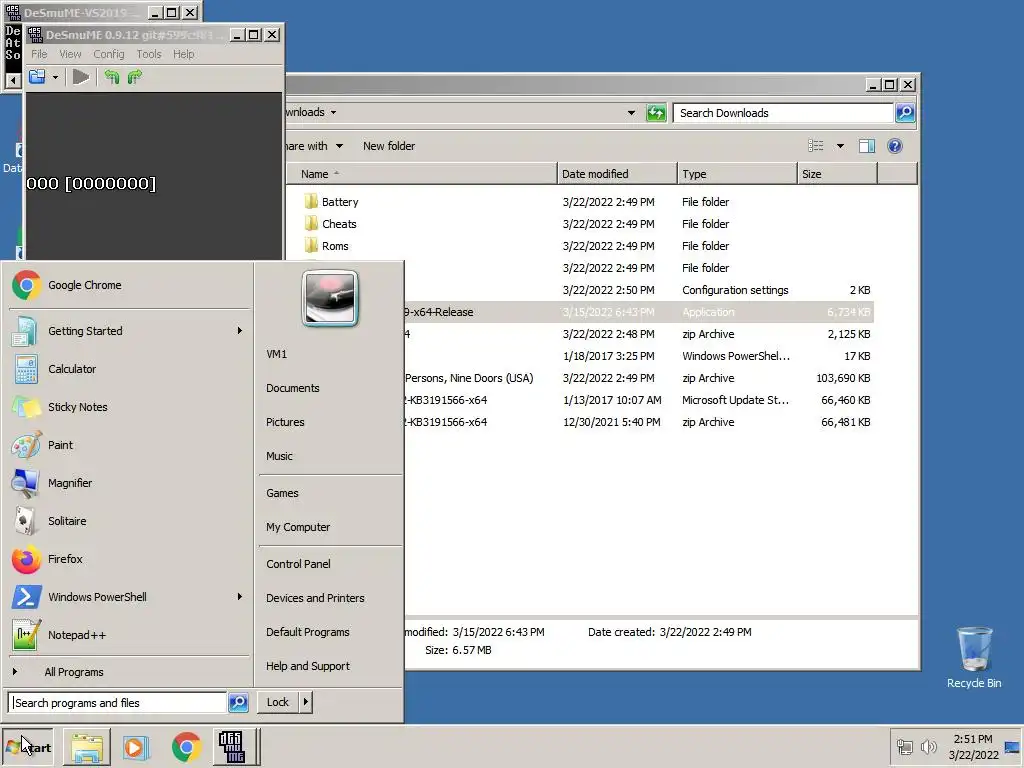This screenshot has height=768, width=1024.
Task: Rotate screen right in DeSmuME toolbar
Action: tap(135, 77)
